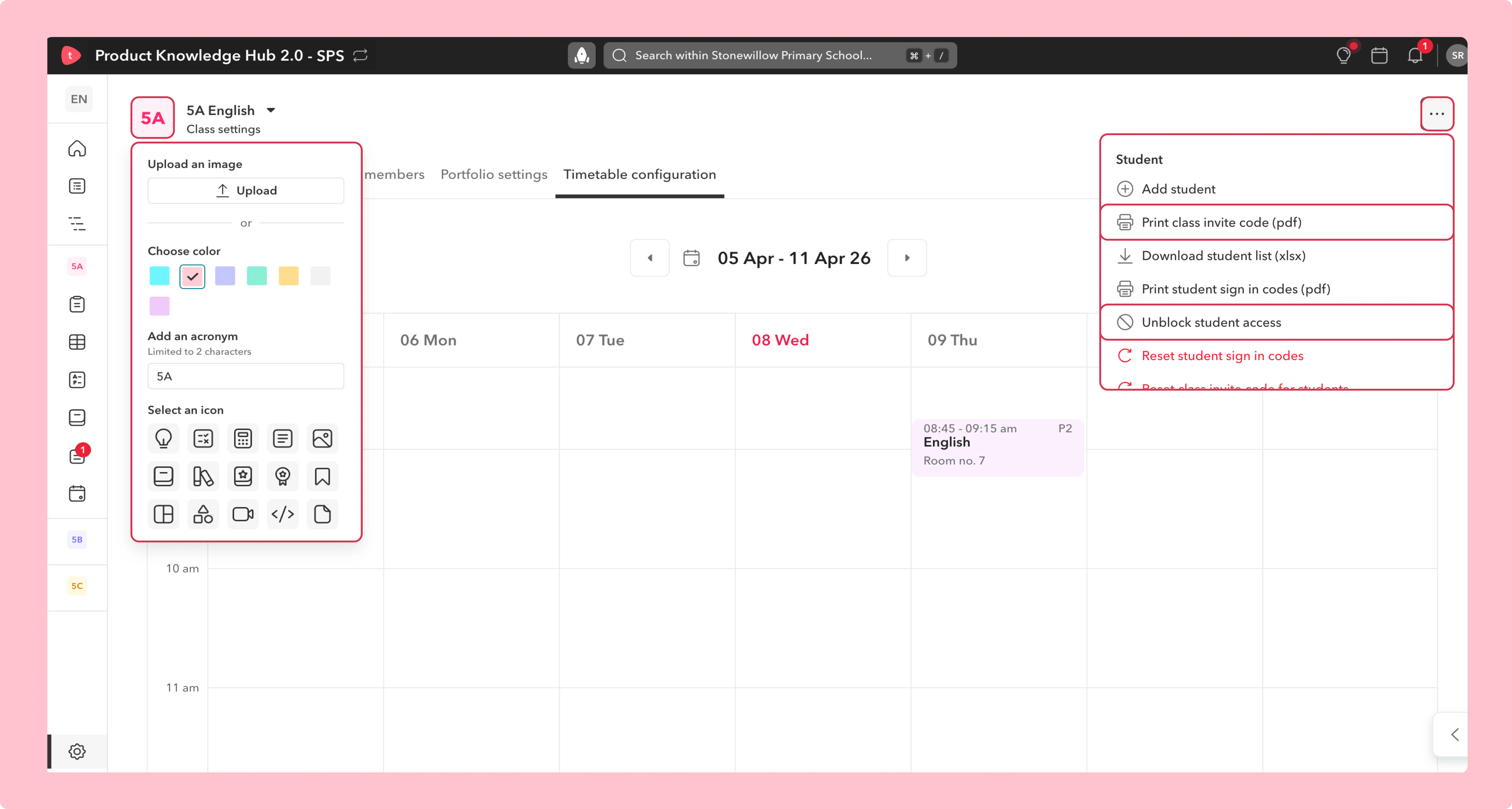Open class 5C in the sidebar
Screen dimensions: 1512x809
pyautogui.click(x=77, y=586)
